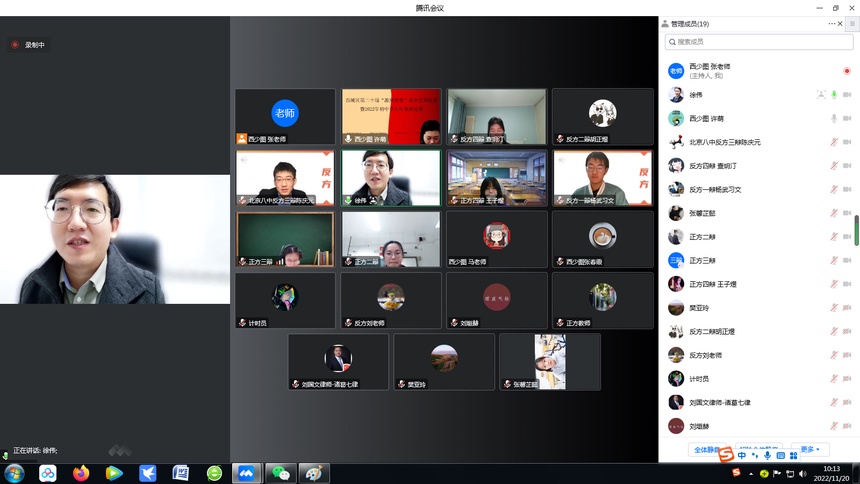Select the 西少图 马老师 avatar tile
860x484 pixels.
coord(496,239)
